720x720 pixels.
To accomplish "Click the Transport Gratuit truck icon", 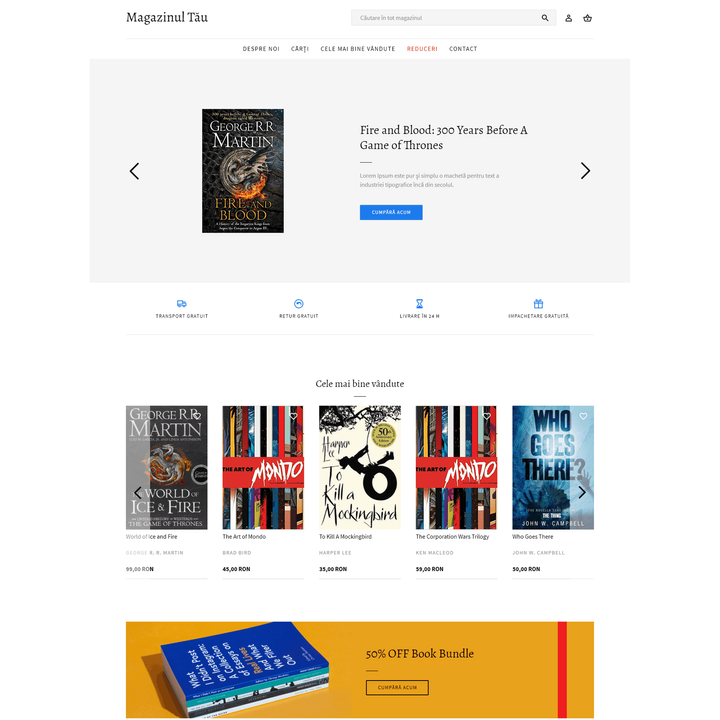I will [182, 304].
